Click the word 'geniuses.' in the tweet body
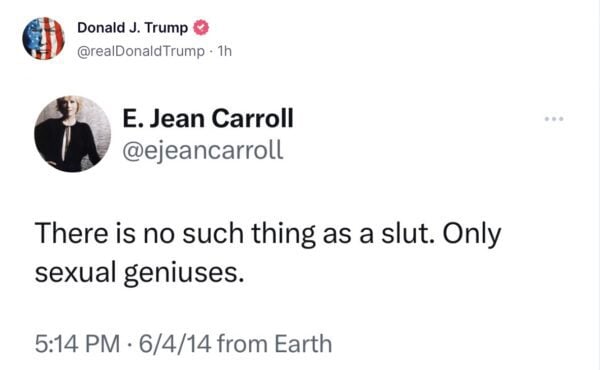600x370 pixels. (184, 274)
